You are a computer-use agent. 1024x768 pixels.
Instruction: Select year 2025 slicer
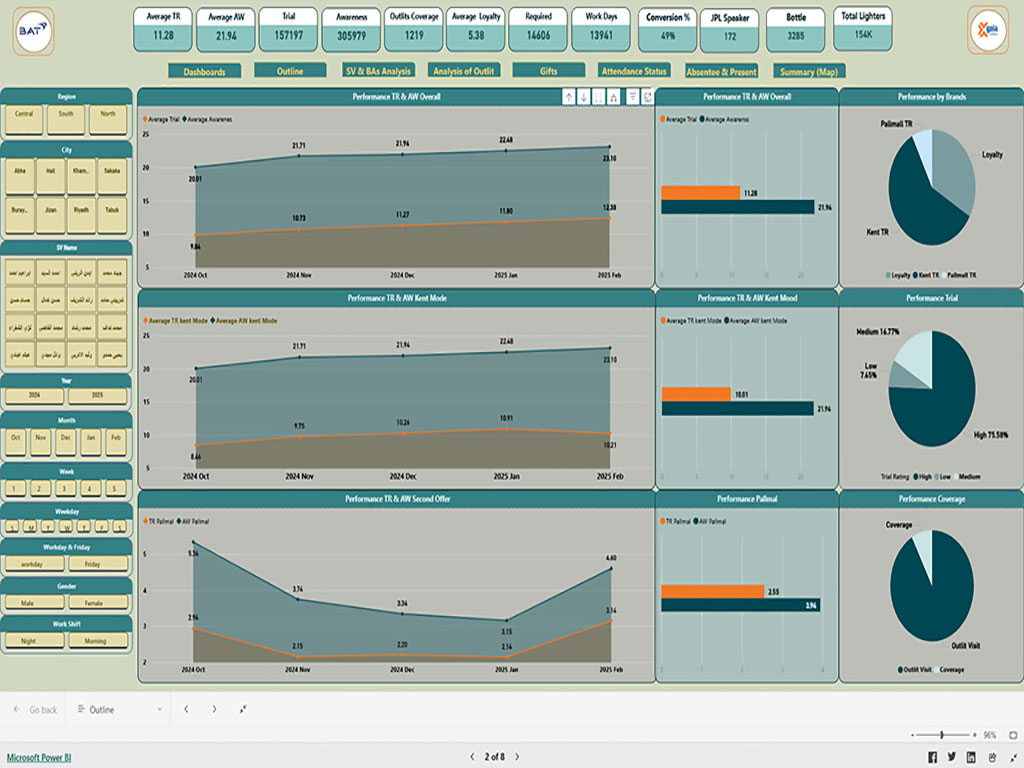[x=97, y=396]
